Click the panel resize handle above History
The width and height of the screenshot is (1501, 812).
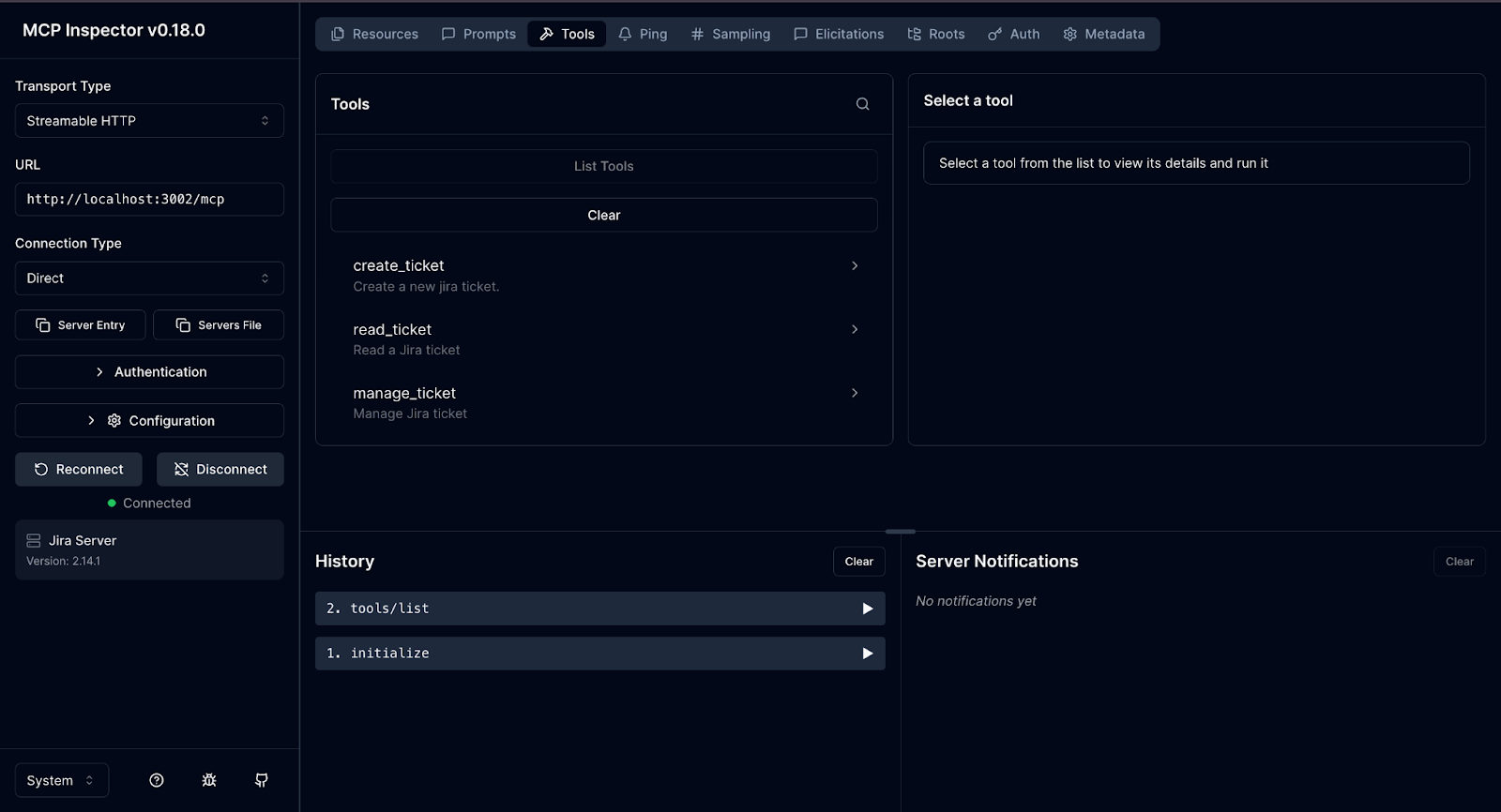tap(901, 532)
